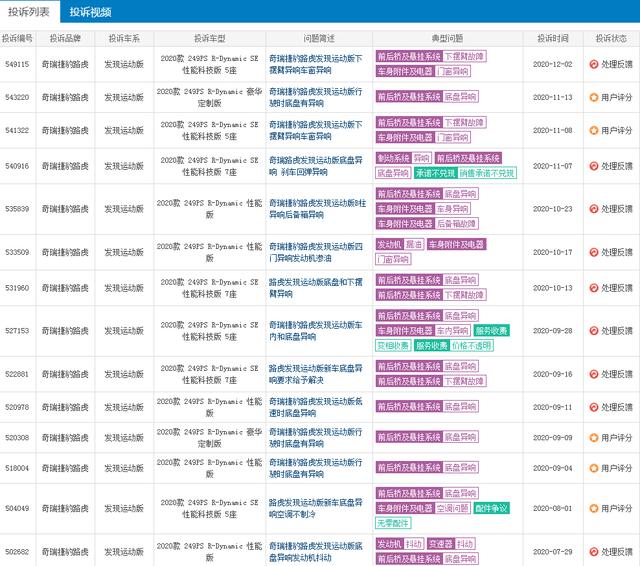Click the green 无零配件 tag
The height and width of the screenshot is (566, 640).
point(393,523)
